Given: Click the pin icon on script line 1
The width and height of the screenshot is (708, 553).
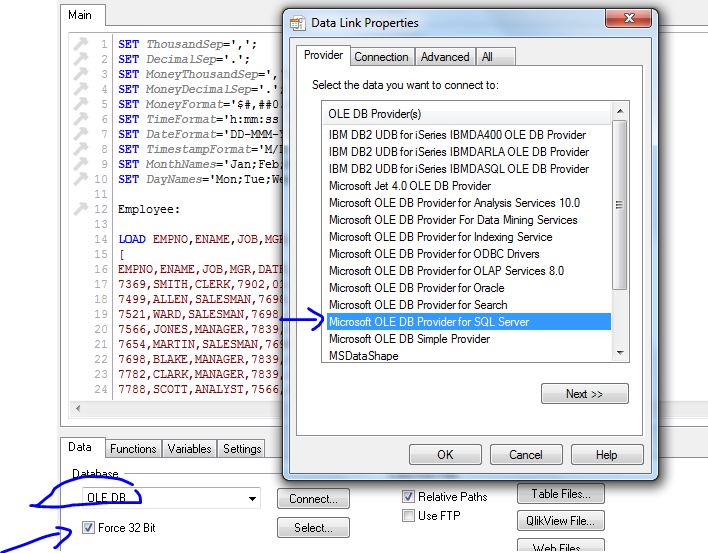Looking at the screenshot, I should point(82,45).
